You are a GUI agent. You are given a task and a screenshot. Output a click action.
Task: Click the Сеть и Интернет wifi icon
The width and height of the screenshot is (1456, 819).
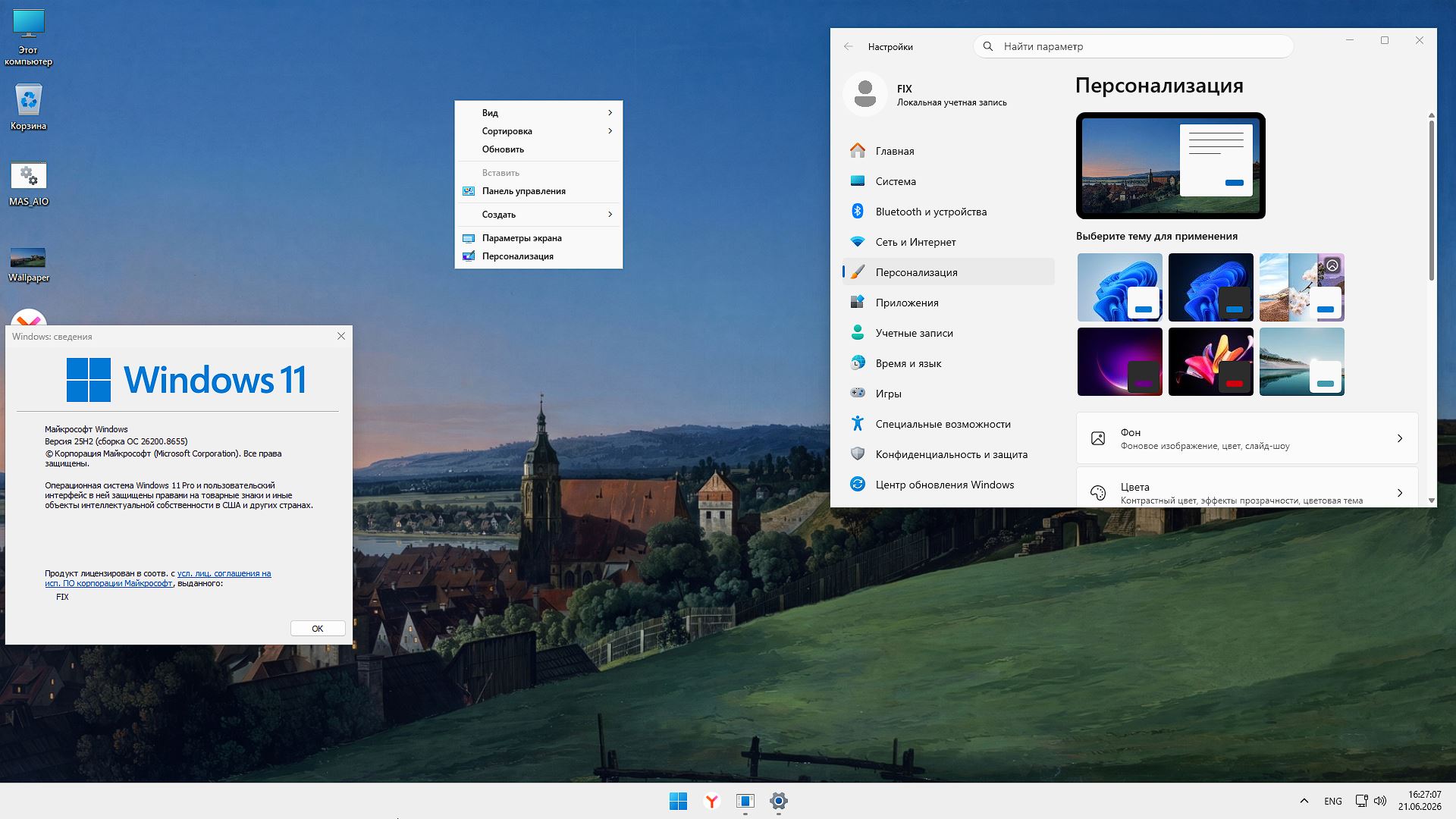[x=858, y=242]
